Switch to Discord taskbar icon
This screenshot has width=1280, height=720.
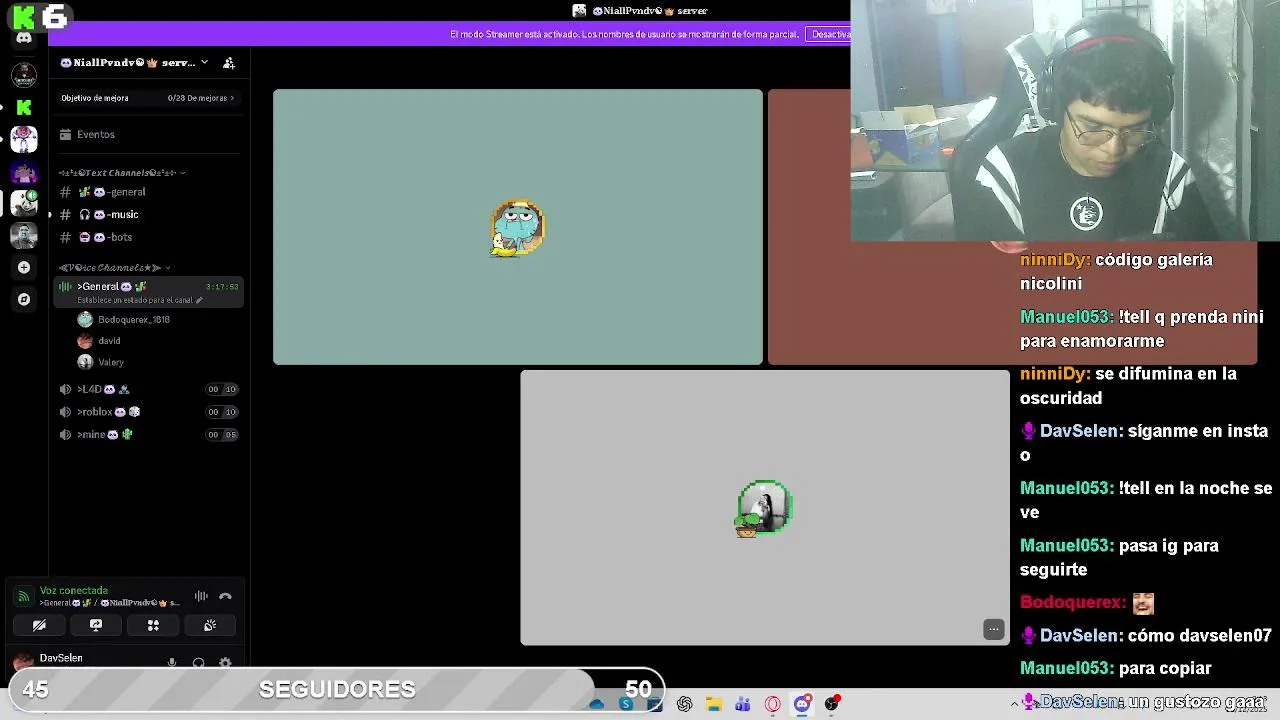point(802,704)
